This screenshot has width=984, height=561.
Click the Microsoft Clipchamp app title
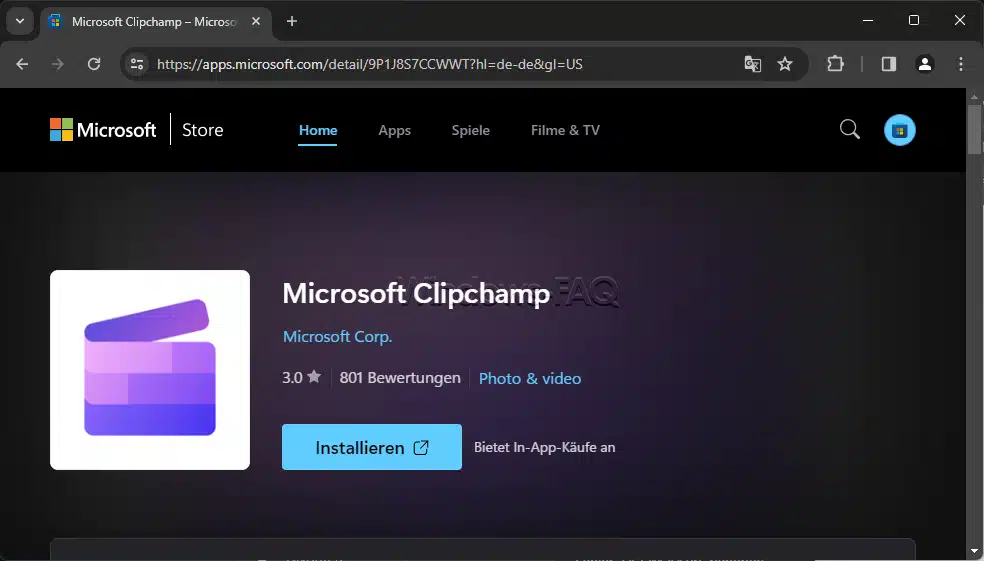[416, 294]
